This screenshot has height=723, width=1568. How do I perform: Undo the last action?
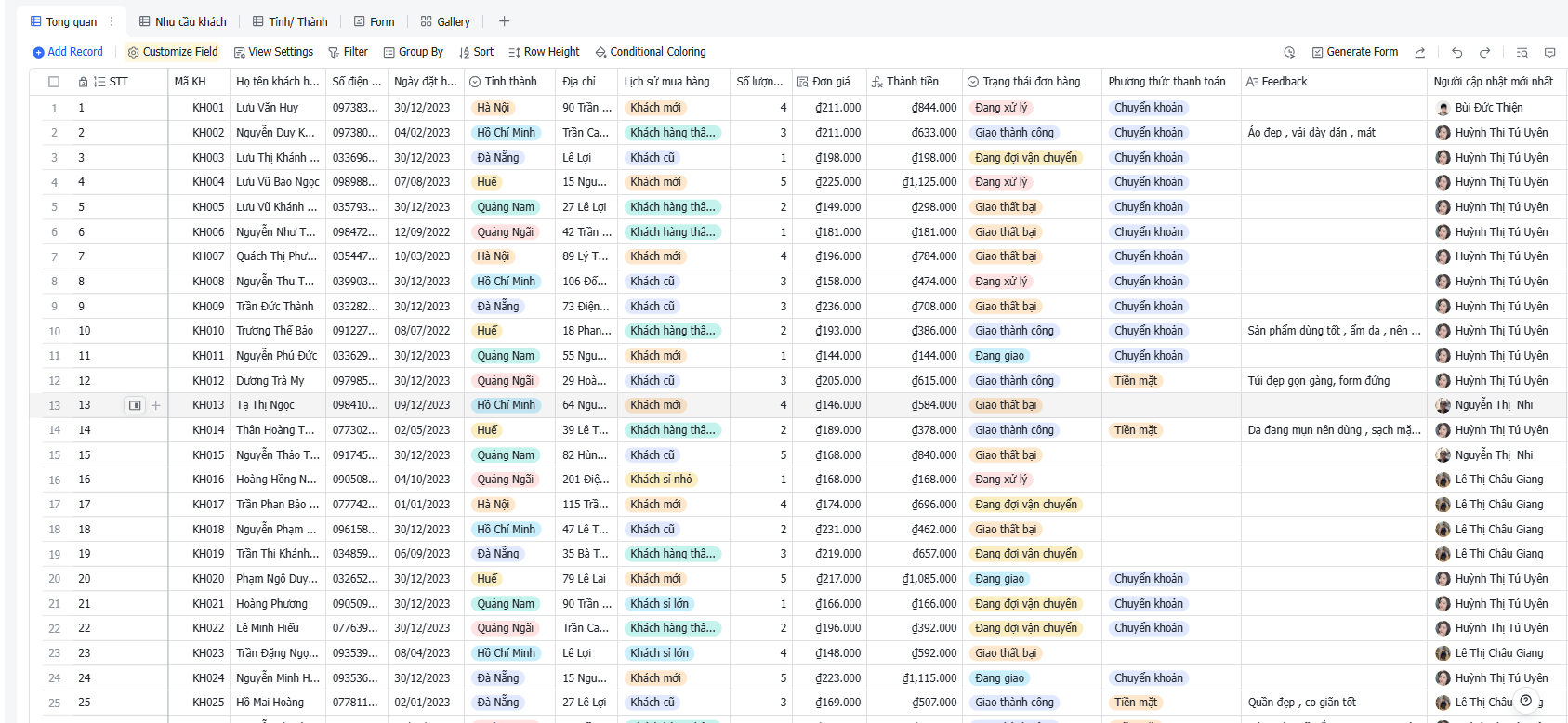1456,52
